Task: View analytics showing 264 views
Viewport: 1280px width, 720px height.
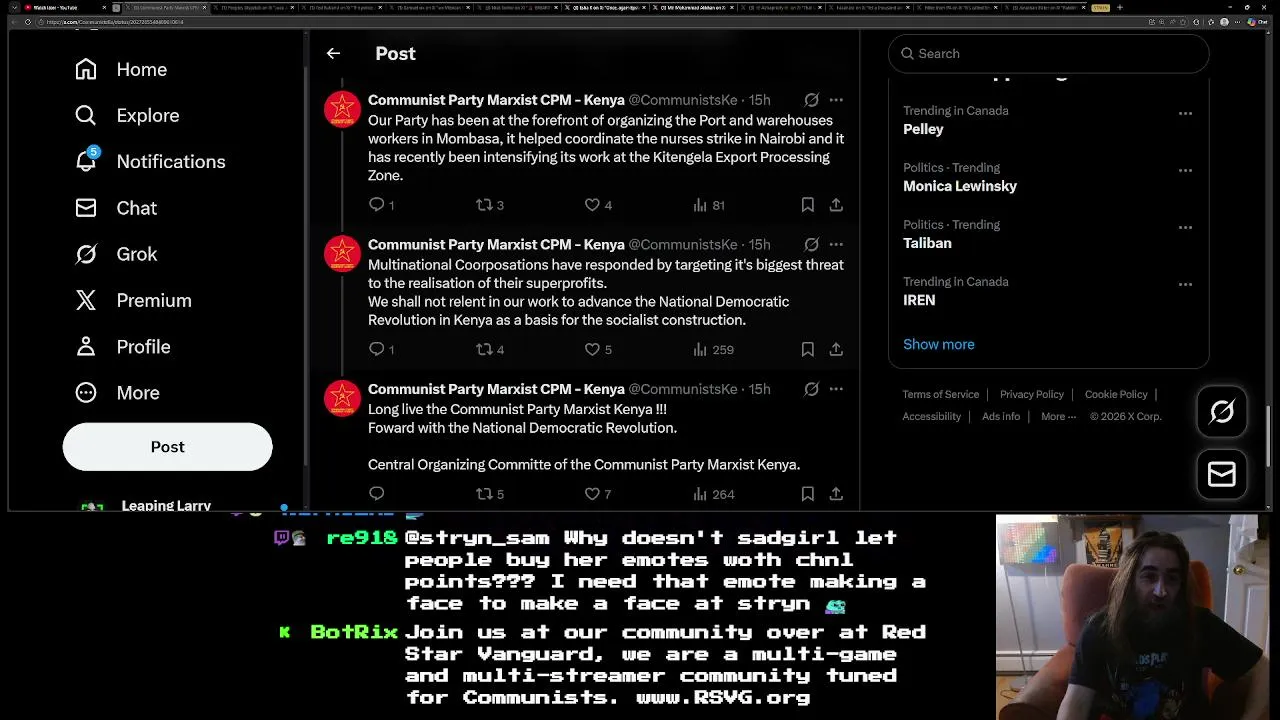Action: (714, 493)
